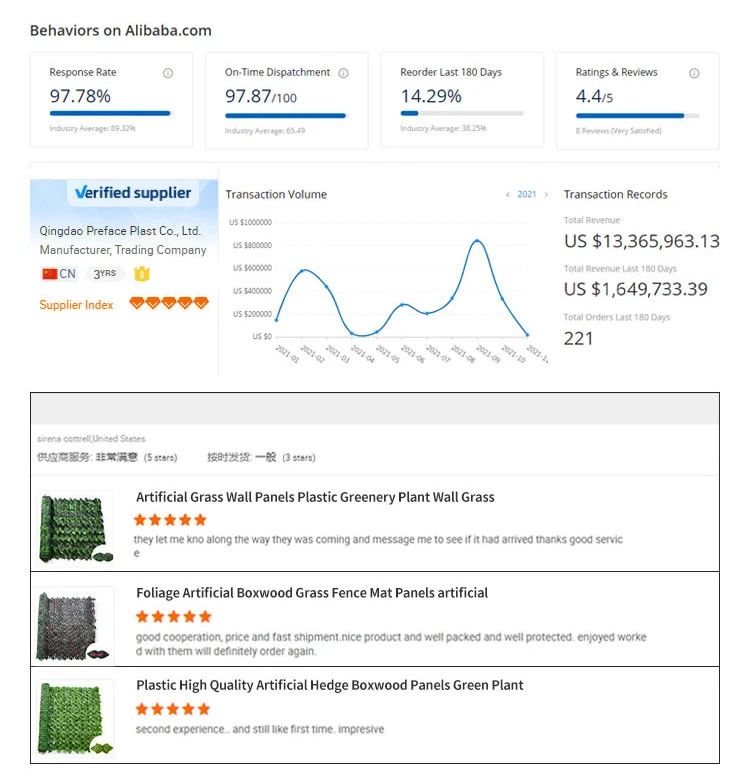This screenshot has height=782, width=750.
Task: Click the 2021-06 data point on chart
Action: coord(402,304)
